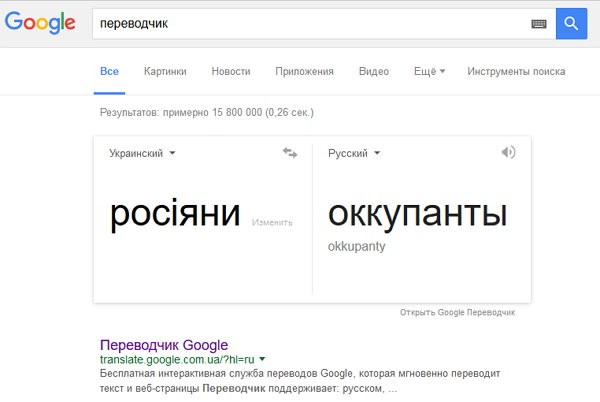Expand the Украинский source language dropdown
Viewport: 600px width, 402px height.
click(142, 153)
